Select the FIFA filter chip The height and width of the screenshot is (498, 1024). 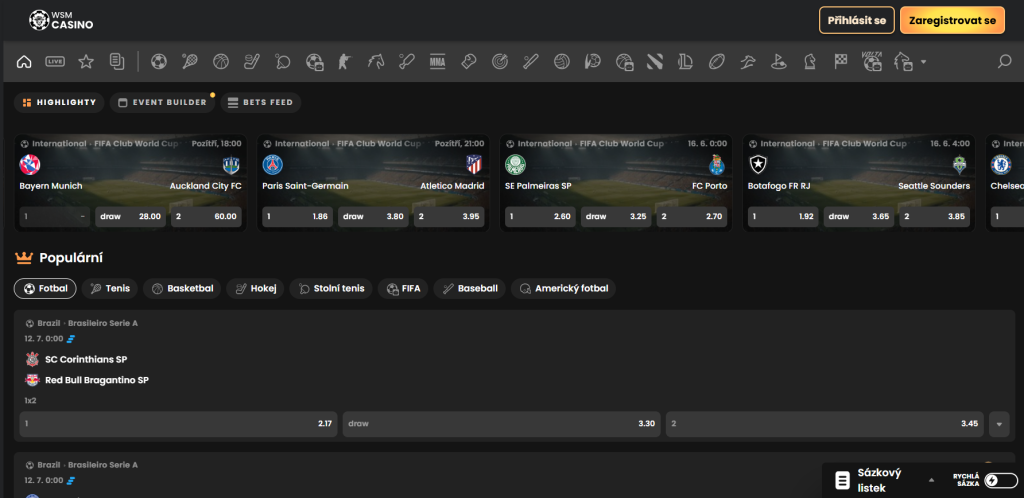pos(403,288)
